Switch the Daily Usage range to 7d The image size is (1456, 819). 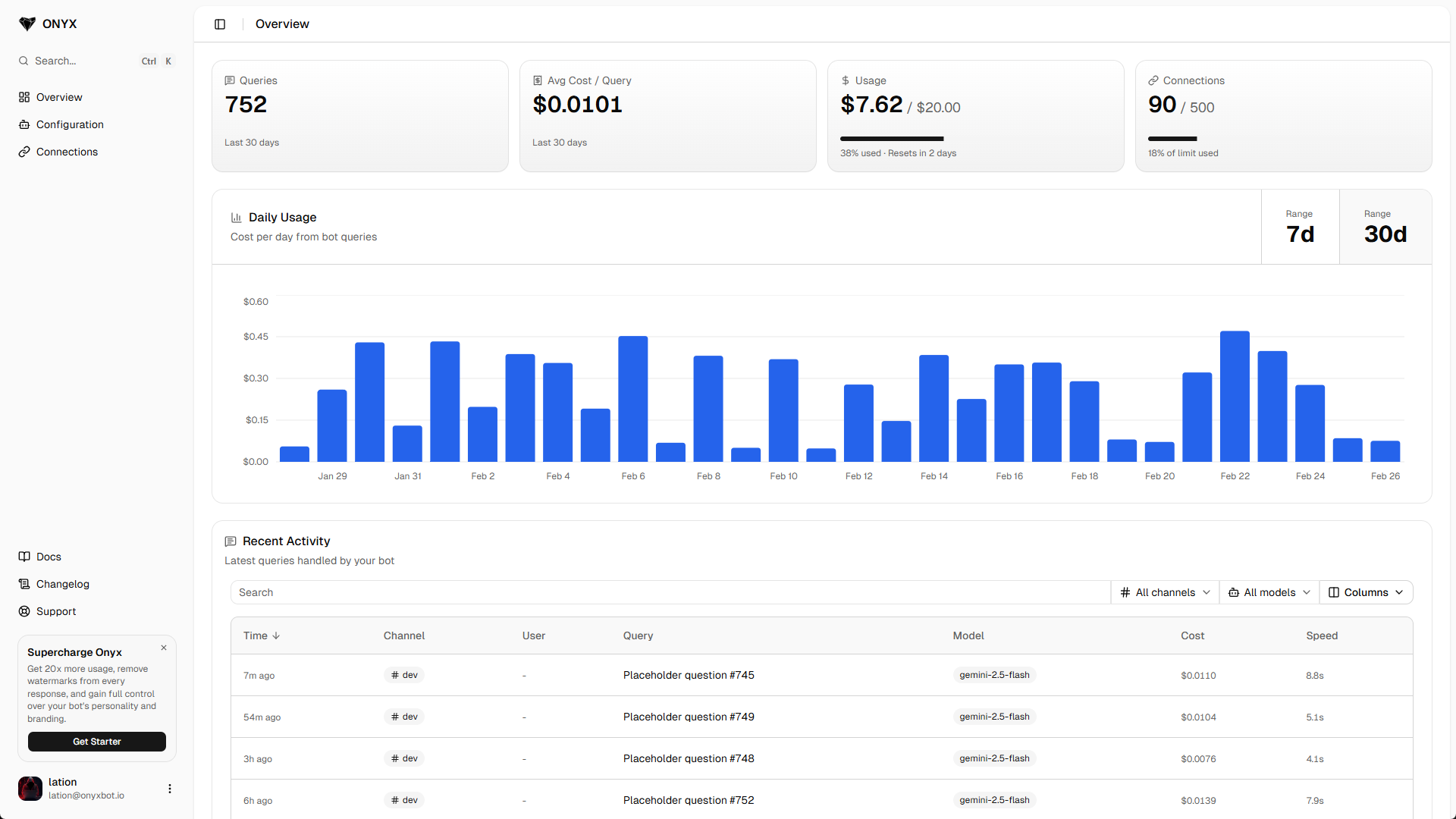pos(1300,227)
